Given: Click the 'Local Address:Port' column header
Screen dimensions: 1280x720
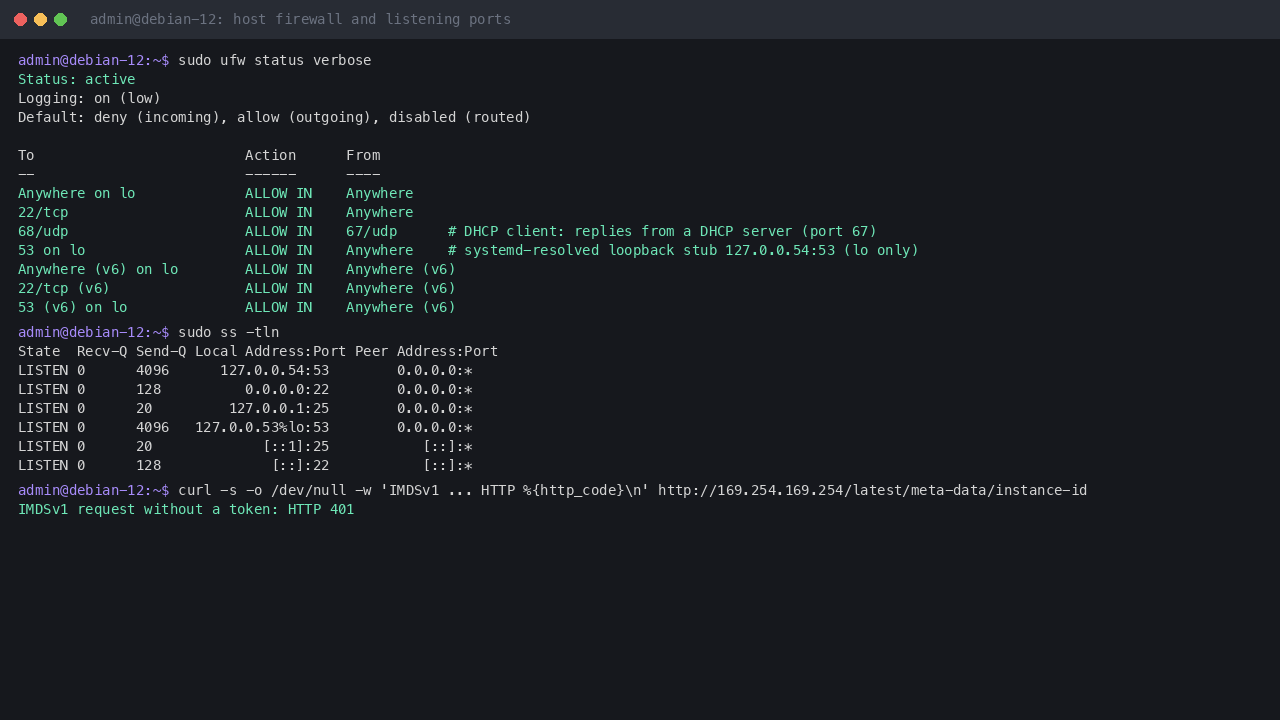Looking at the screenshot, I should [271, 351].
